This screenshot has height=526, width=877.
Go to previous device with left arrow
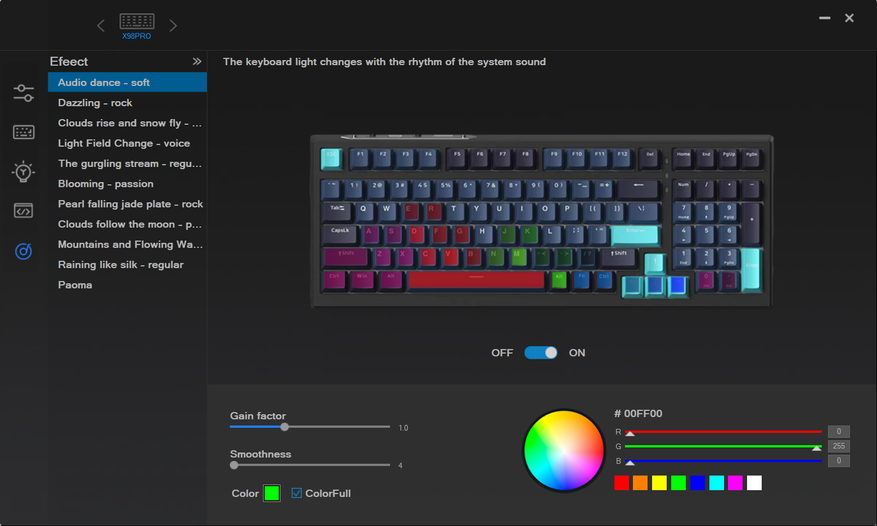(x=101, y=26)
